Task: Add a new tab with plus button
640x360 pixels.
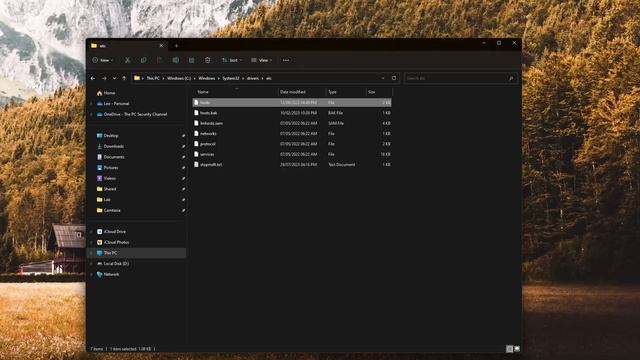Action: coord(176,46)
